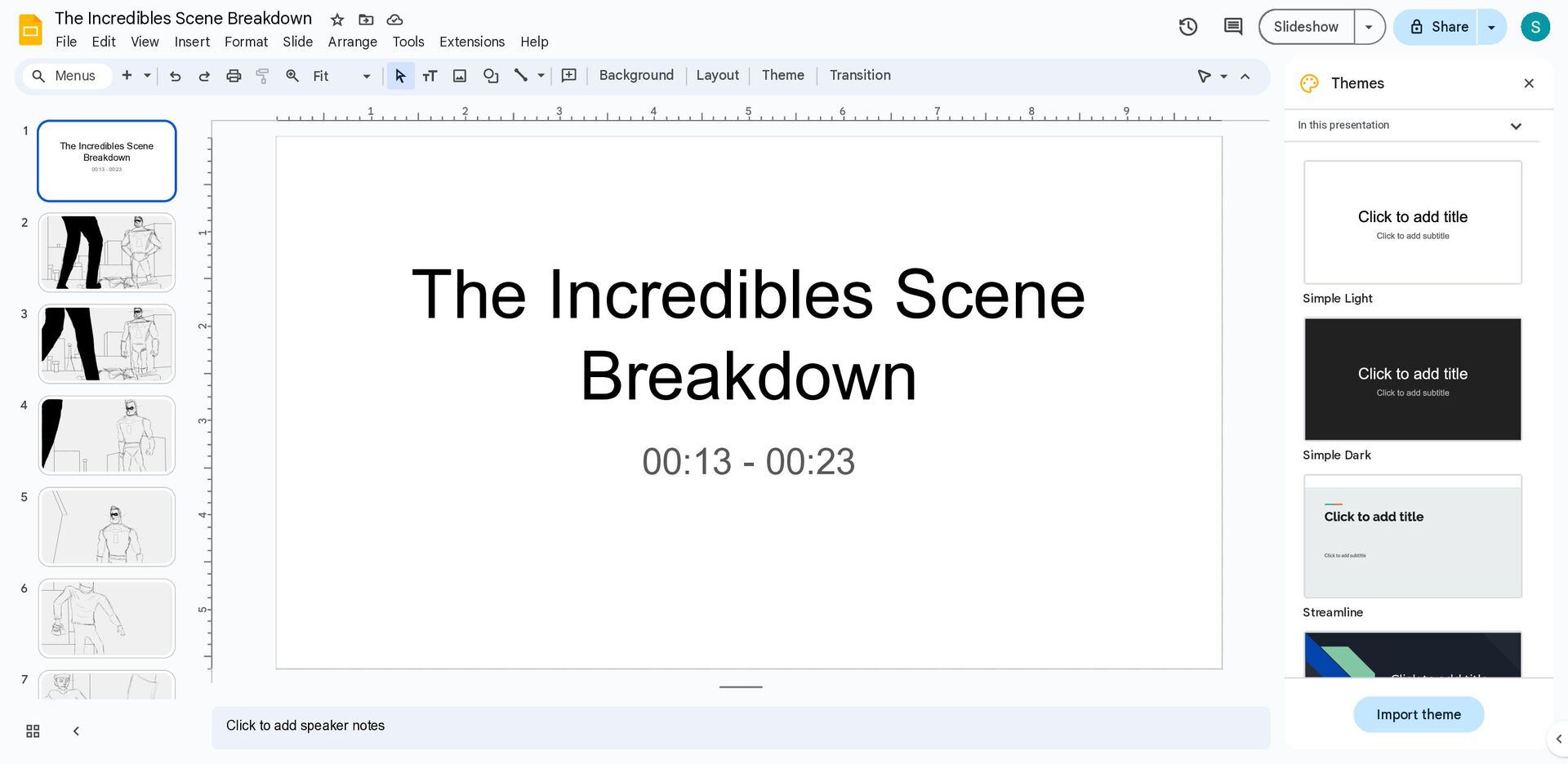Open the Extensions menu
Screen dimensions: 1568x764
(472, 42)
